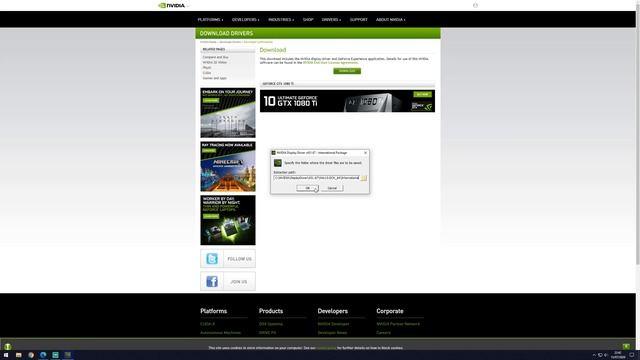Click Buy Now on the GTX 1080 Ti banner

(422, 94)
